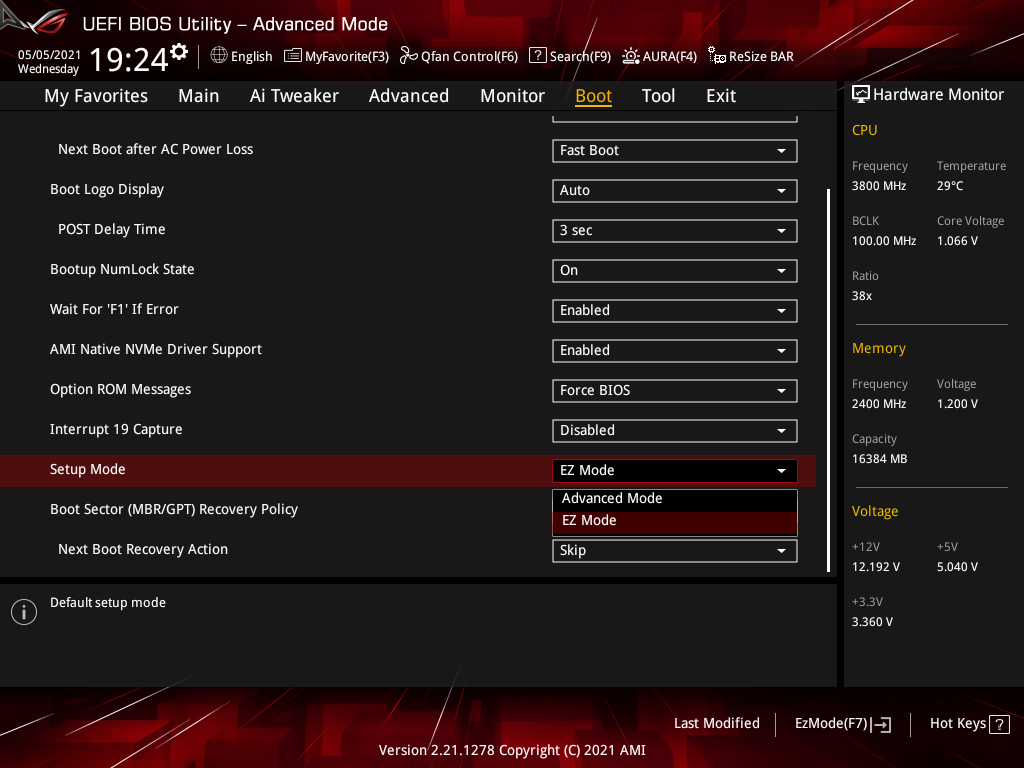Screen dimensions: 1024x768
Task: Open the Ai Tweaker tab
Action: (x=294, y=96)
